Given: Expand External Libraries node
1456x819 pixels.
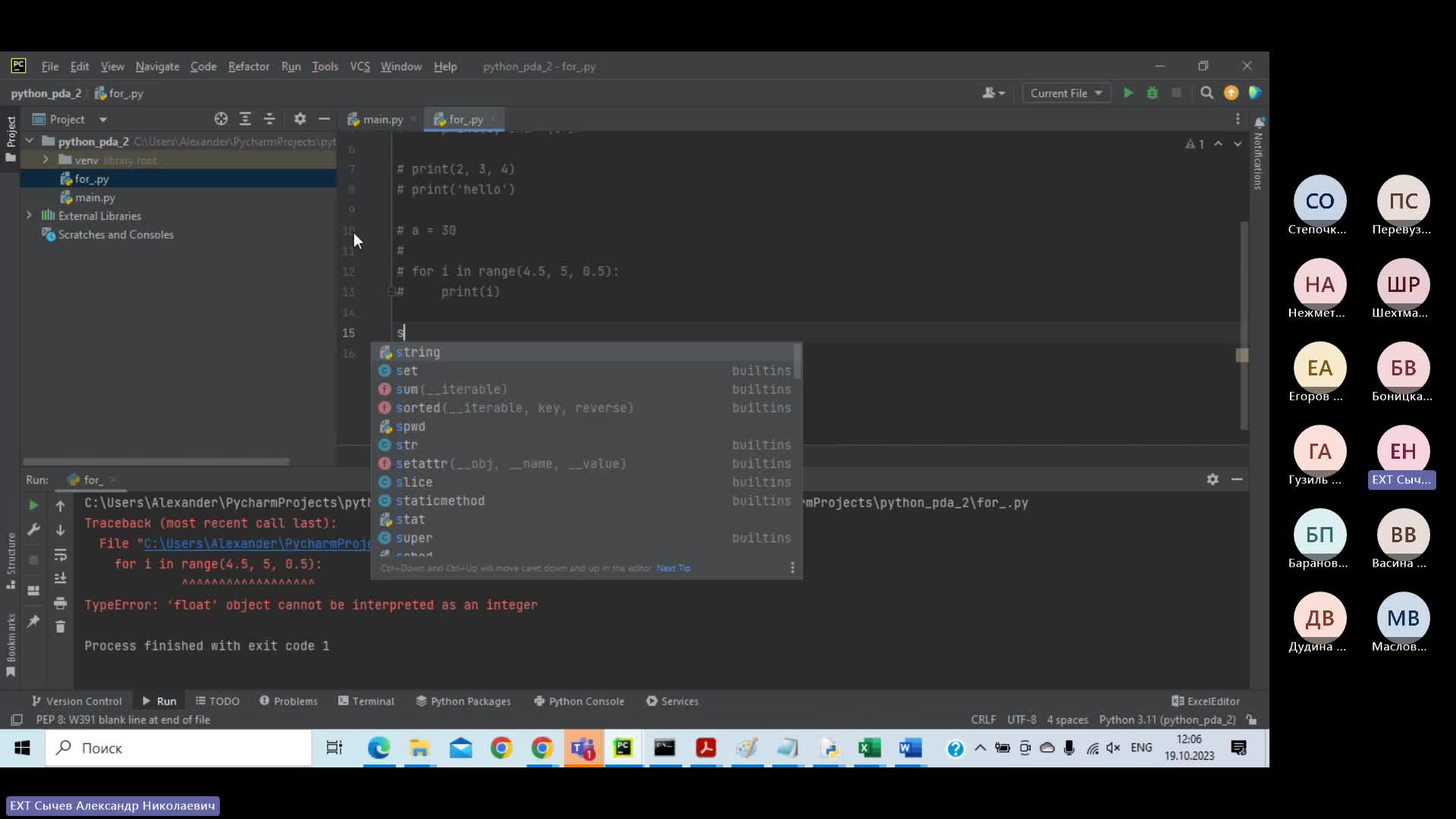Looking at the screenshot, I should point(30,215).
